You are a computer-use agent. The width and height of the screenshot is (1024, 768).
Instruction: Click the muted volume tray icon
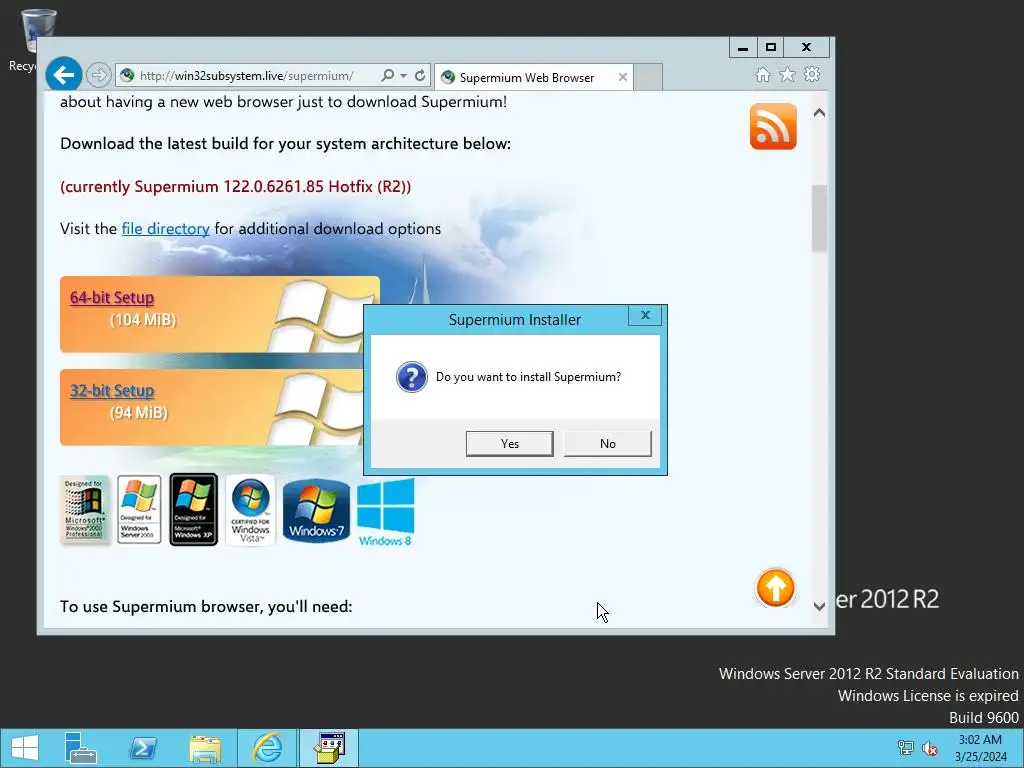(929, 748)
